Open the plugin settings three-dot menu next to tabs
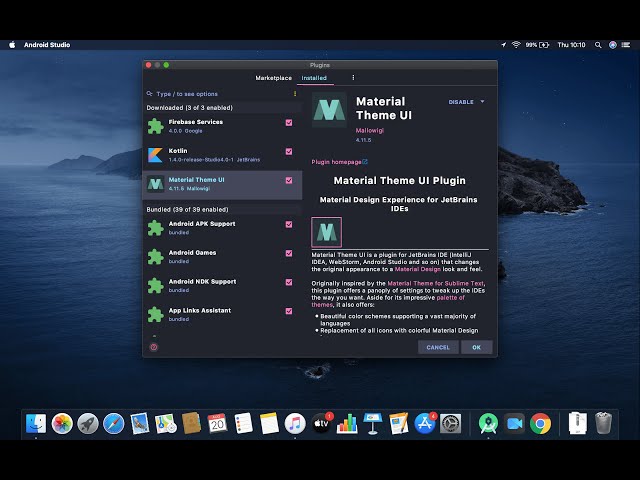Image resolution: width=640 pixels, height=480 pixels. (x=353, y=78)
